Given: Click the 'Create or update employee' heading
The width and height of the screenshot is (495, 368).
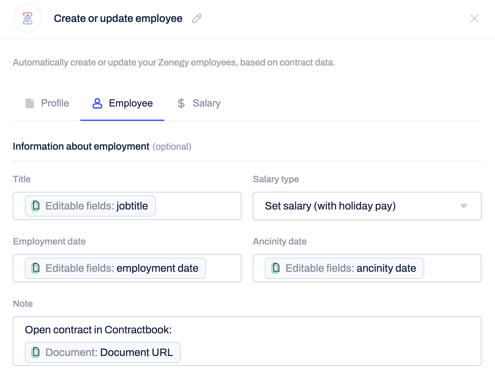Looking at the screenshot, I should pyautogui.click(x=118, y=18).
